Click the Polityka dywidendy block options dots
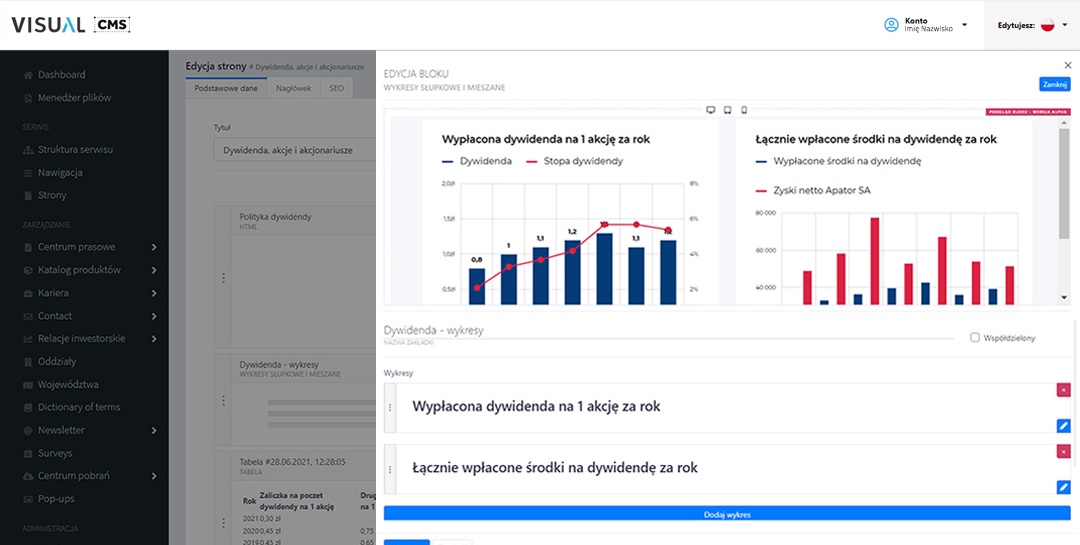1080x545 pixels. (x=223, y=278)
